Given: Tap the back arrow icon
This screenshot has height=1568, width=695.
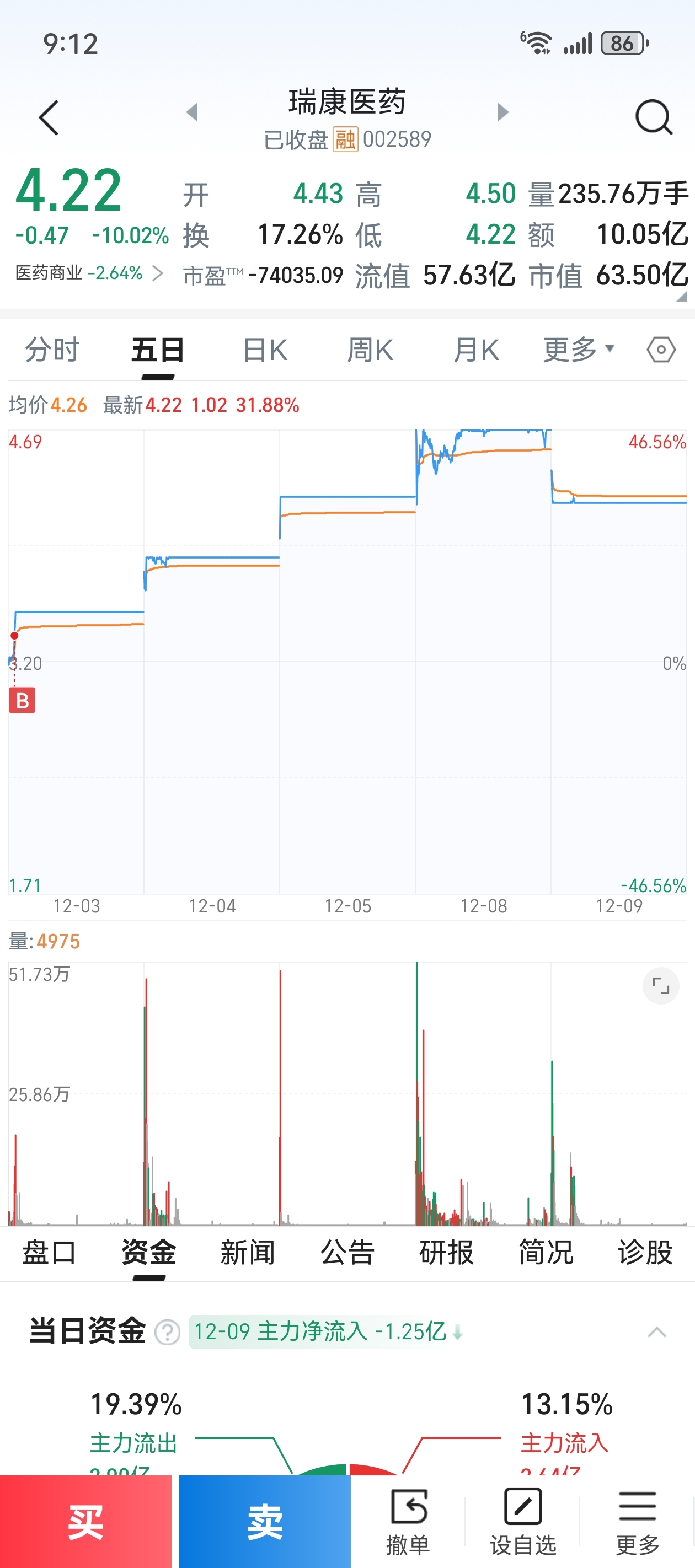Looking at the screenshot, I should coord(49,117).
